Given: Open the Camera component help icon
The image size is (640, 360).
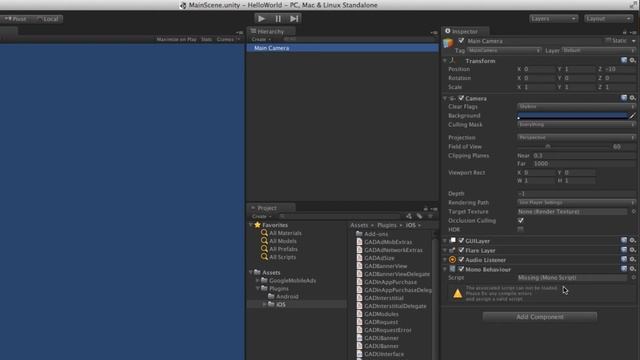Looking at the screenshot, I should click(624, 98).
